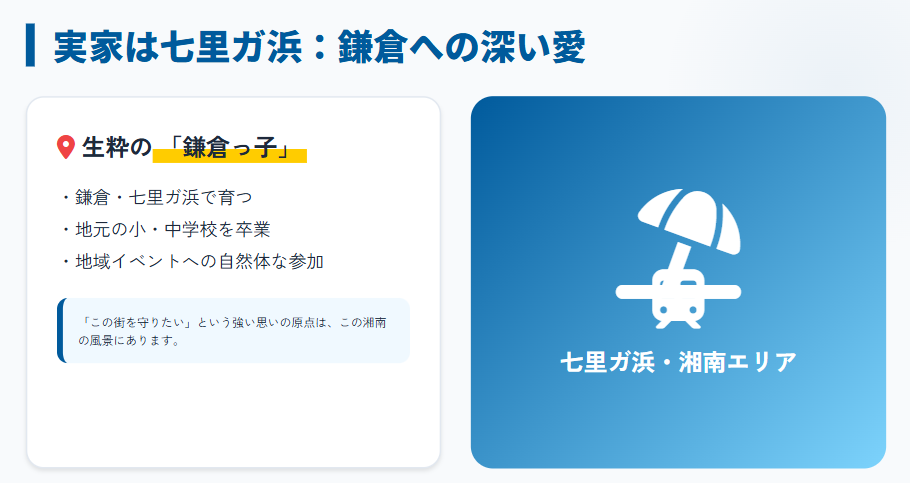Click the train icon under the umbrella
Image resolution: width=910 pixels, height=483 pixels.
[x=678, y=300]
